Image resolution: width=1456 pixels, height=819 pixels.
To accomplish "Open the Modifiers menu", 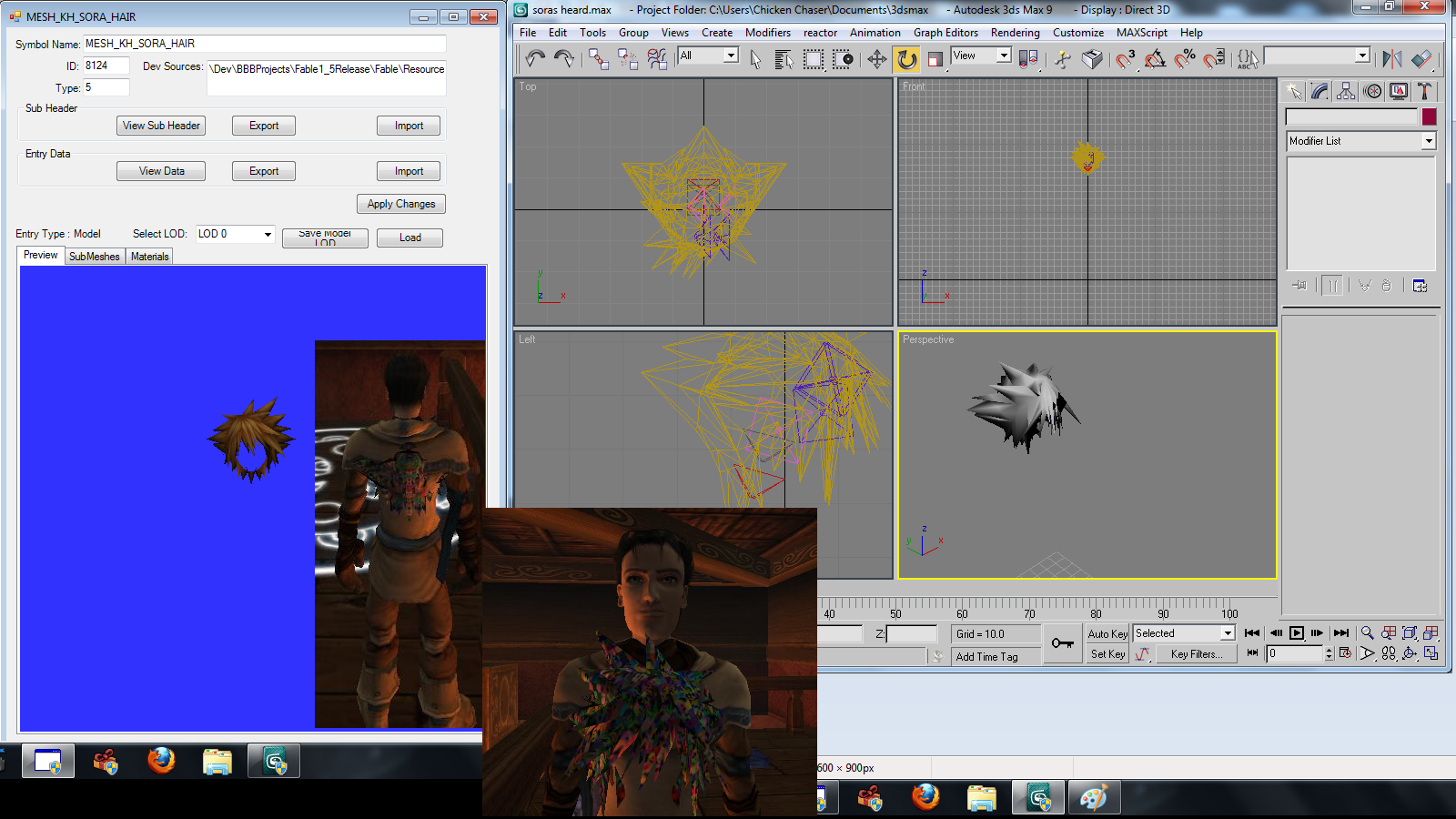I will pyautogui.click(x=767, y=33).
